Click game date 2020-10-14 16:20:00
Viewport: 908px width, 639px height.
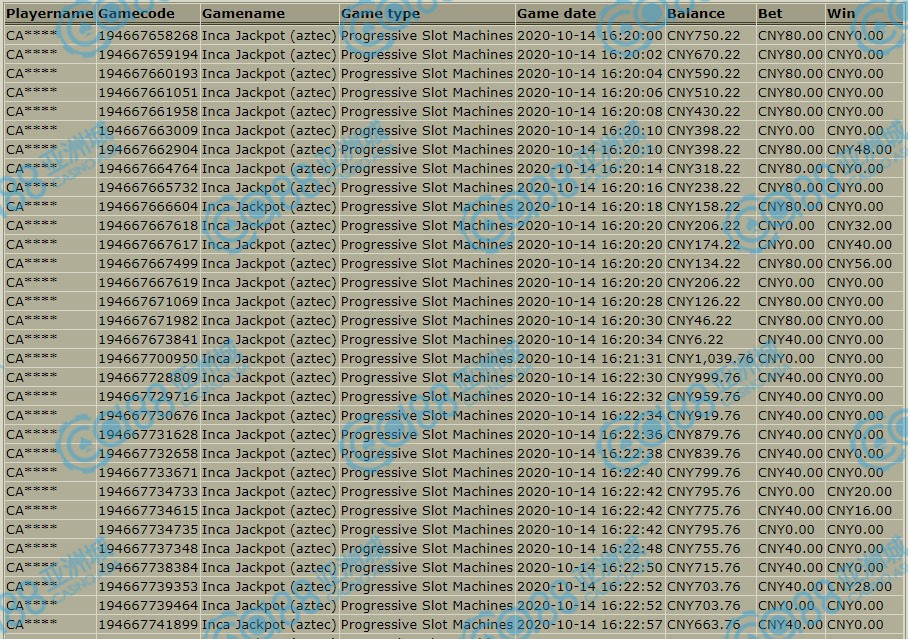pos(590,36)
